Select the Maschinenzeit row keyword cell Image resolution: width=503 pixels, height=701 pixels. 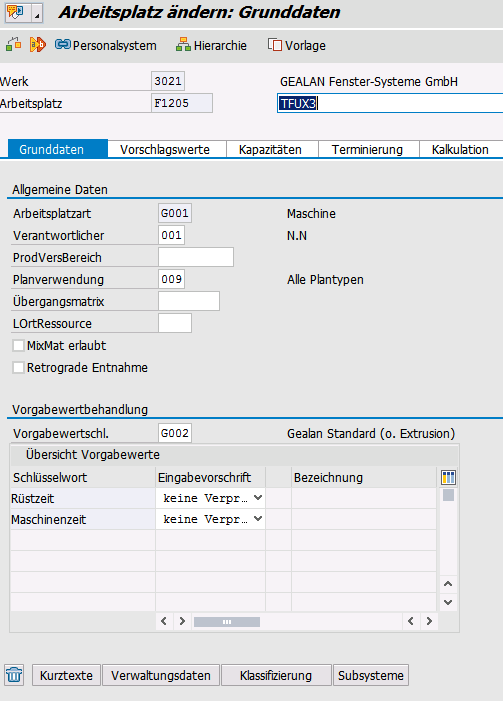pos(83,519)
